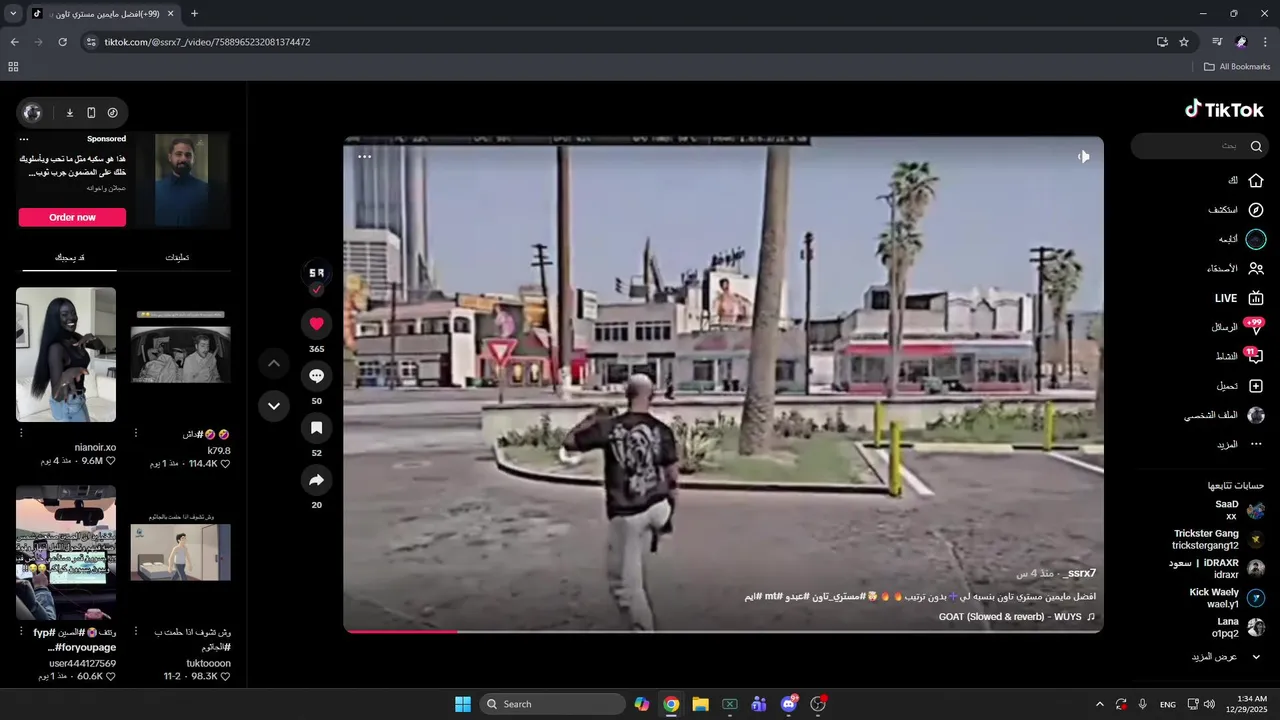Open TikTok home from the logo
This screenshot has width=1280, height=720.
pos(1224,109)
